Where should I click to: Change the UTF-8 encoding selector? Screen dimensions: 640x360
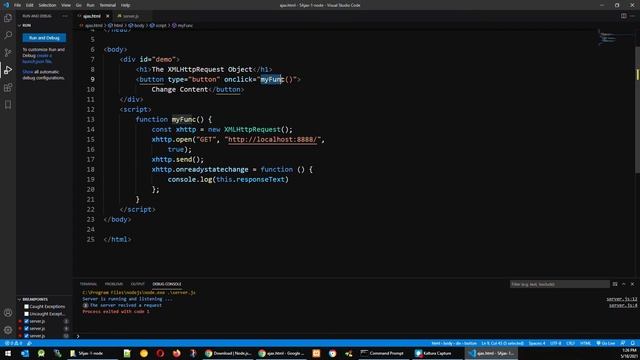(x=556, y=343)
